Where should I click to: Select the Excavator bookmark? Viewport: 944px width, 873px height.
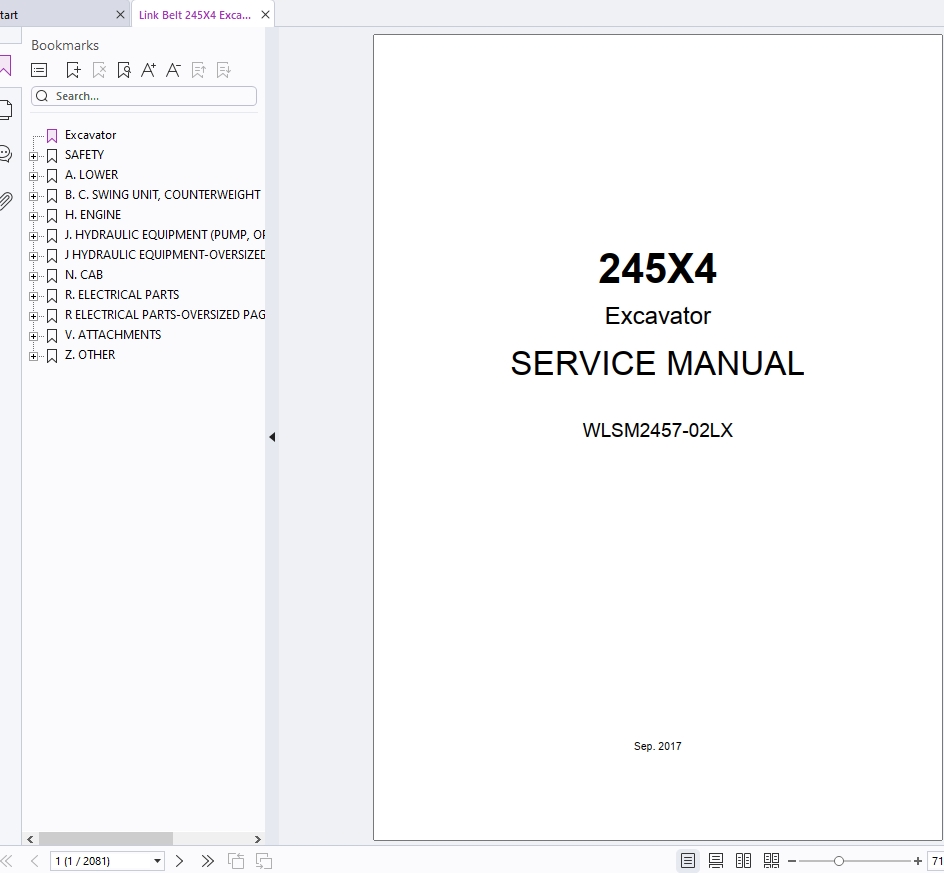click(x=90, y=135)
